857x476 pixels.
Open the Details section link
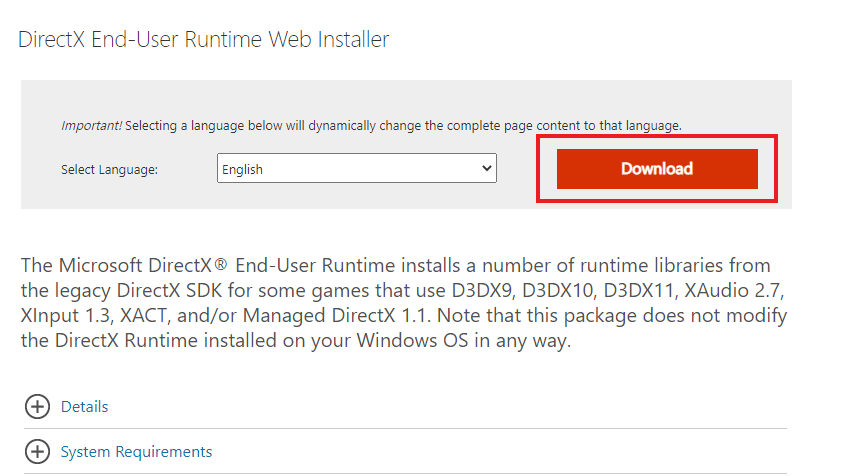(x=85, y=407)
